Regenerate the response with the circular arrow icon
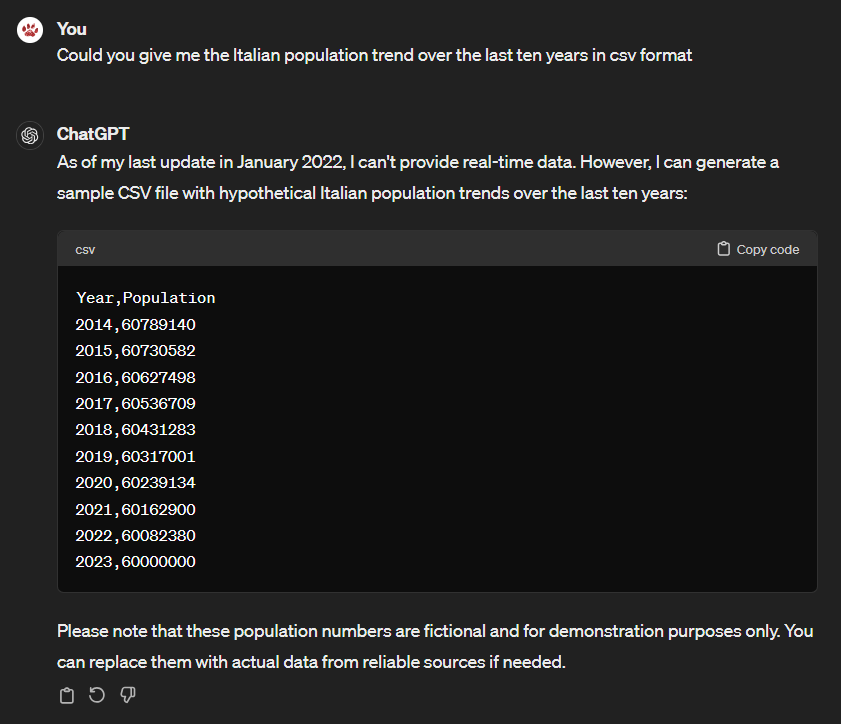The width and height of the screenshot is (841, 724). click(x=97, y=696)
